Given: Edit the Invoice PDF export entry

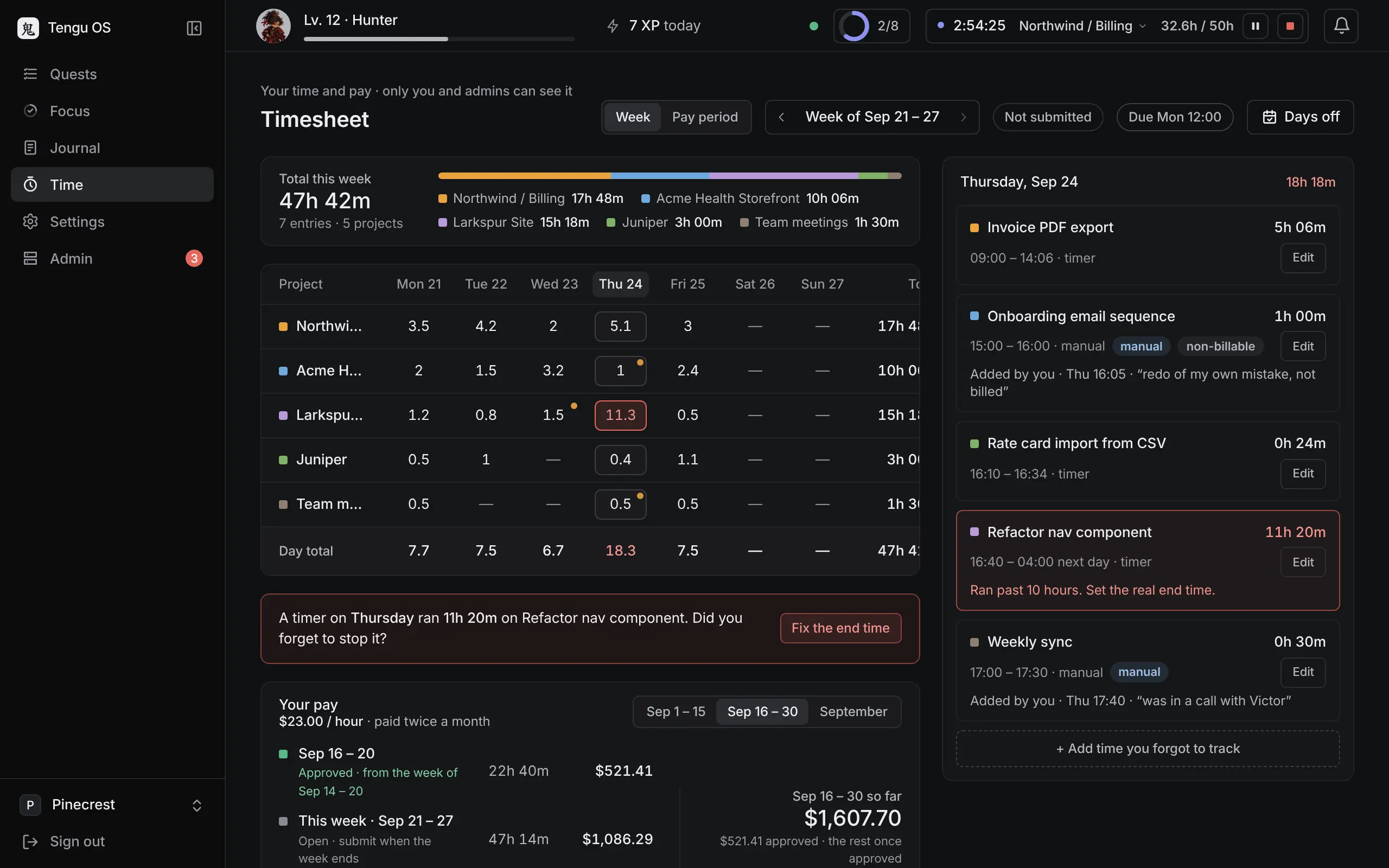Looking at the screenshot, I should coord(1303,258).
